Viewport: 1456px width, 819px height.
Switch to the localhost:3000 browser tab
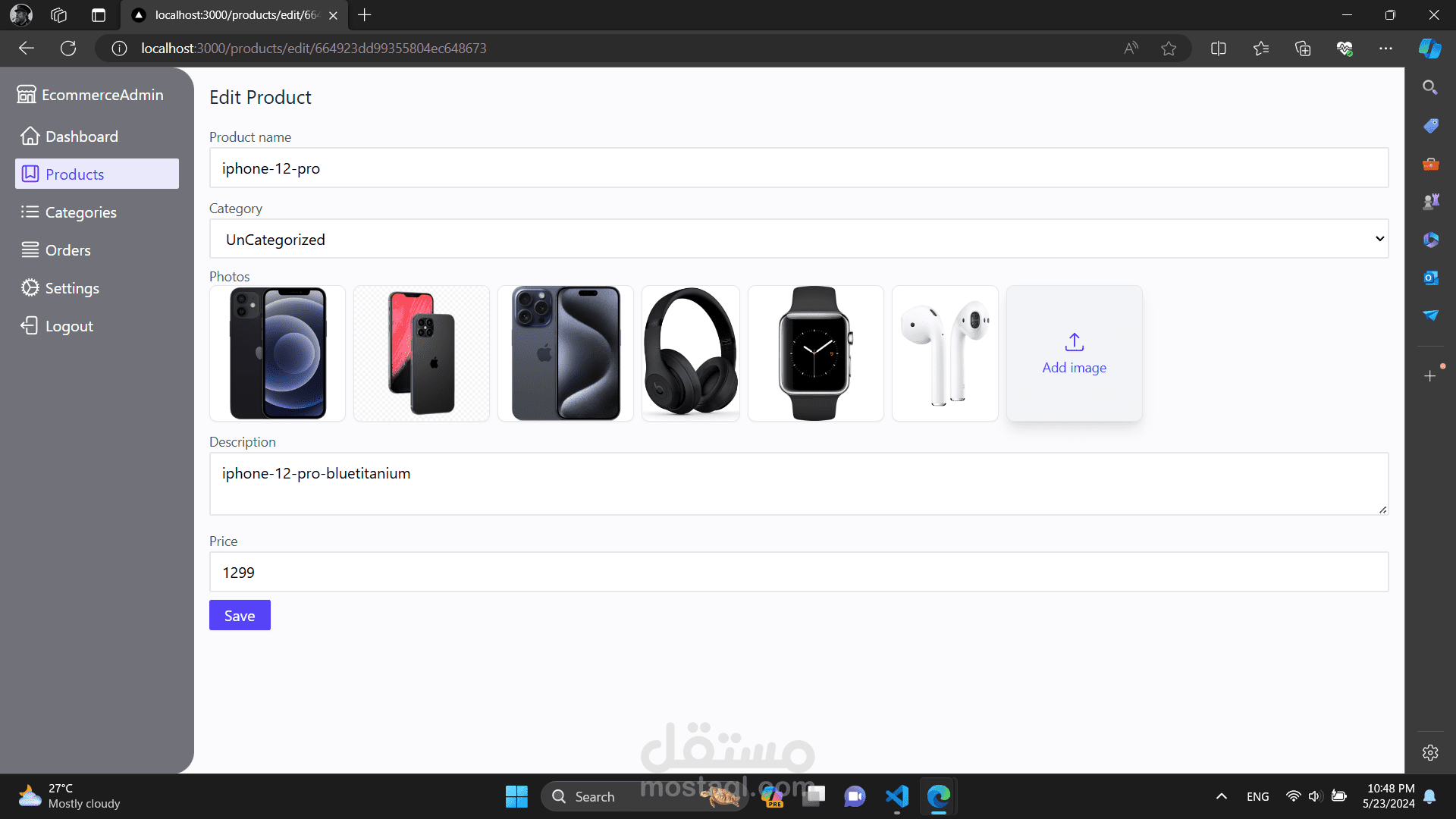tap(227, 14)
